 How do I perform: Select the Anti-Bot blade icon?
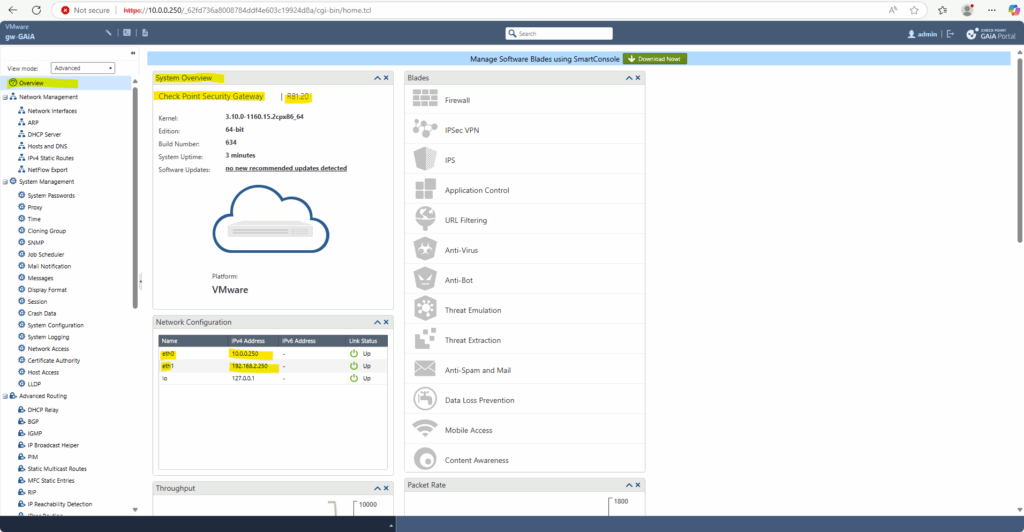pyautogui.click(x=425, y=279)
